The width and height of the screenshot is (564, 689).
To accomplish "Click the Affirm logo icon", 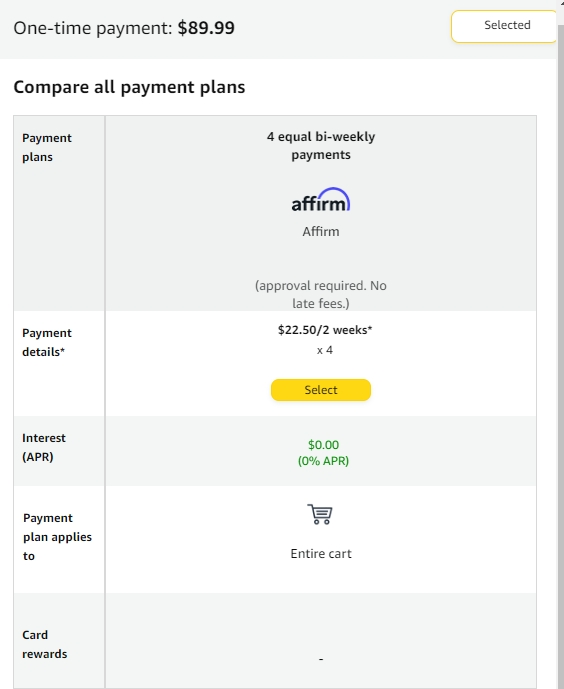I will coord(321,200).
